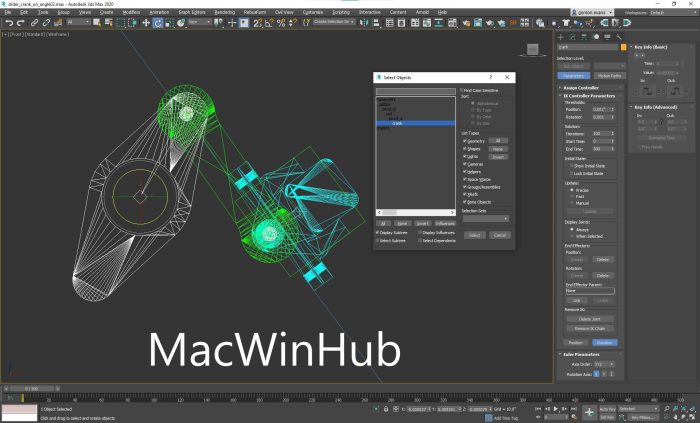
Task: Select the Rectangular Selection Region icon
Action: (121, 23)
